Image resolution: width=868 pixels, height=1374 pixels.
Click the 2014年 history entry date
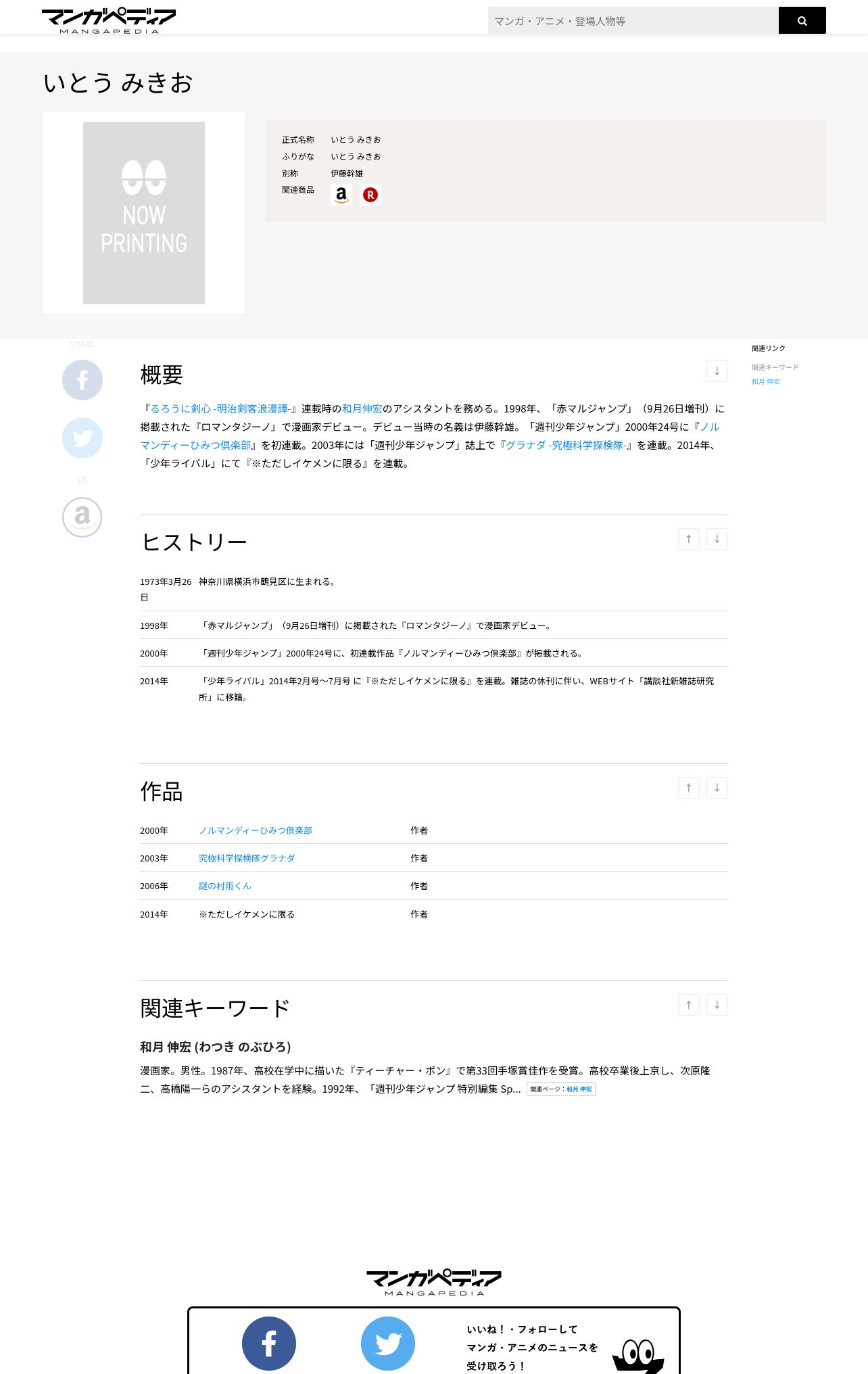[154, 681]
